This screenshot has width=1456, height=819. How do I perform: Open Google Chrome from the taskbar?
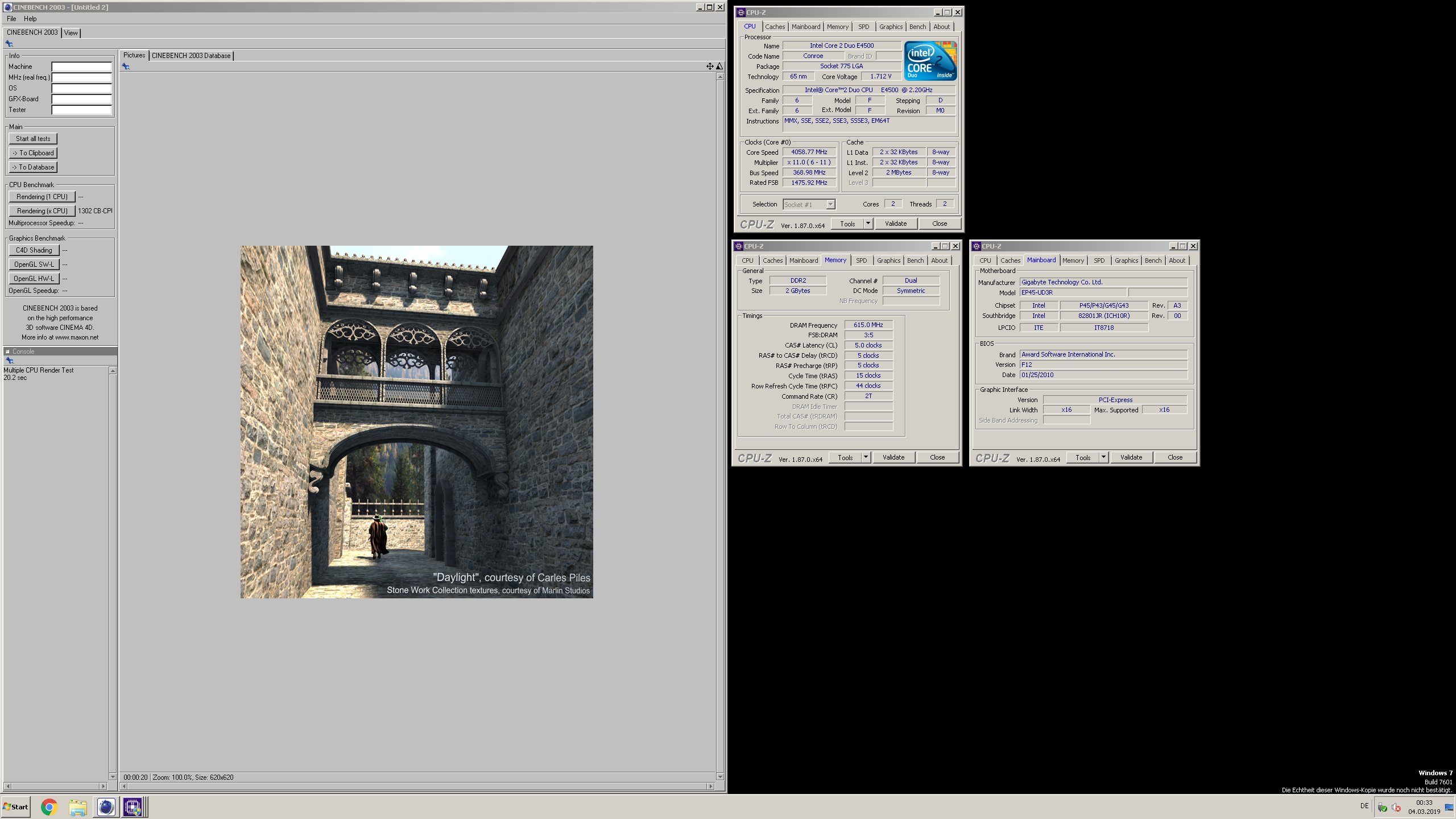49,806
